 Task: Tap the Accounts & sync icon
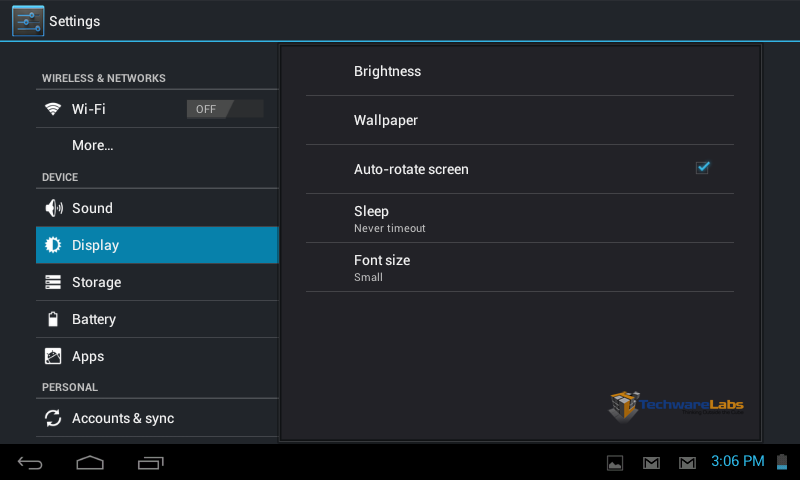point(53,418)
